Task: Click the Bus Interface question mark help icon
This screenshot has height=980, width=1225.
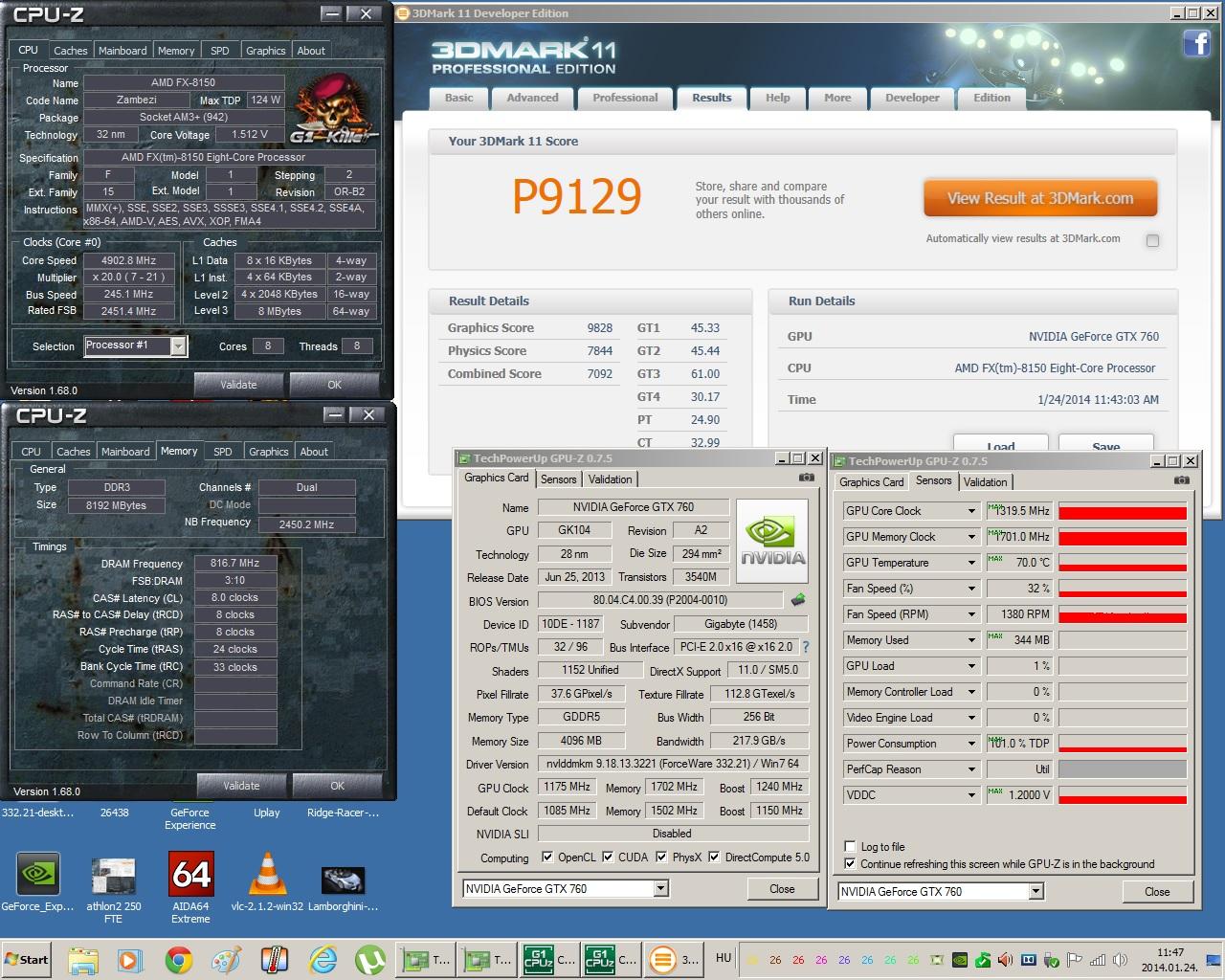Action: [806, 647]
